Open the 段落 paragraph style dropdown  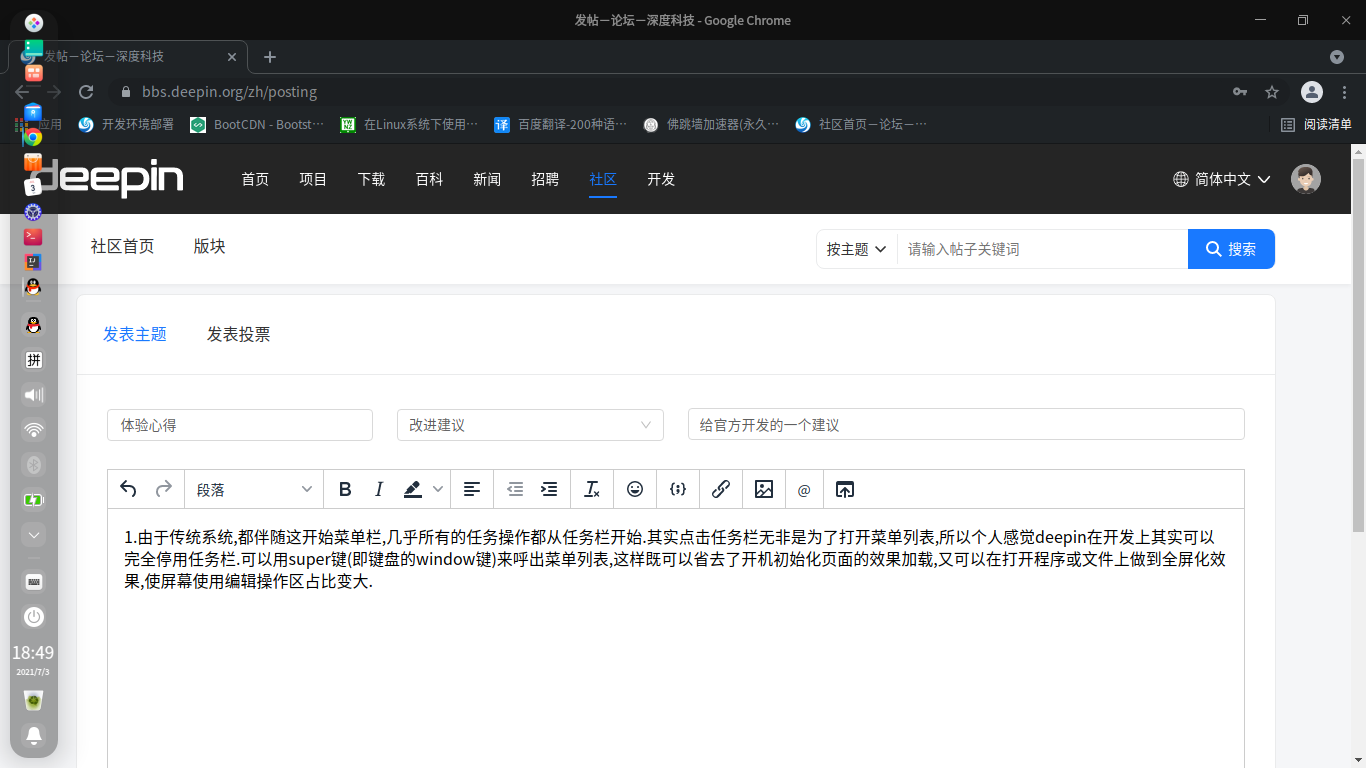tap(254, 489)
